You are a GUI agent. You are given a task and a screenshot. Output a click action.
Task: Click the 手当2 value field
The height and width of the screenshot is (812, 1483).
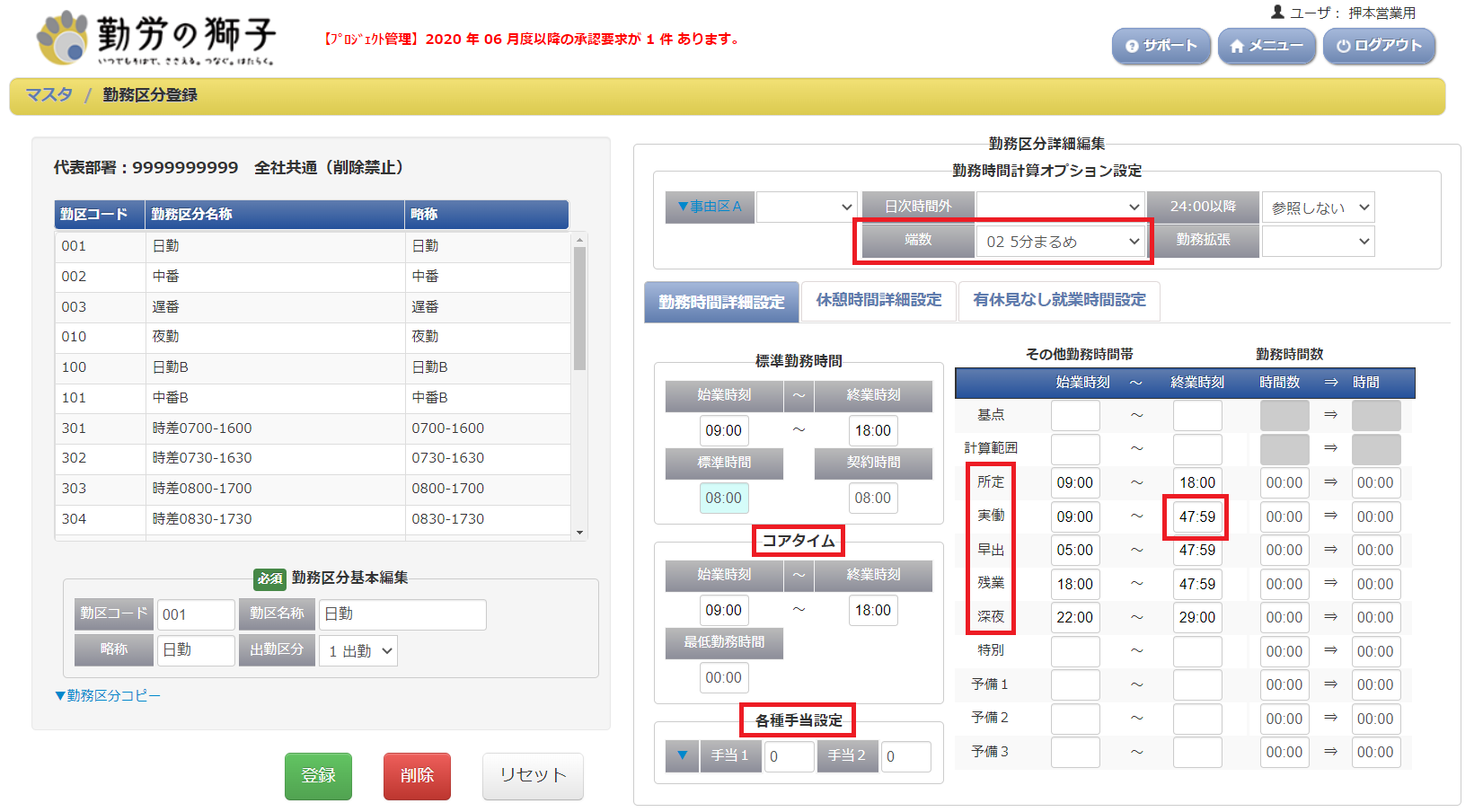(905, 756)
